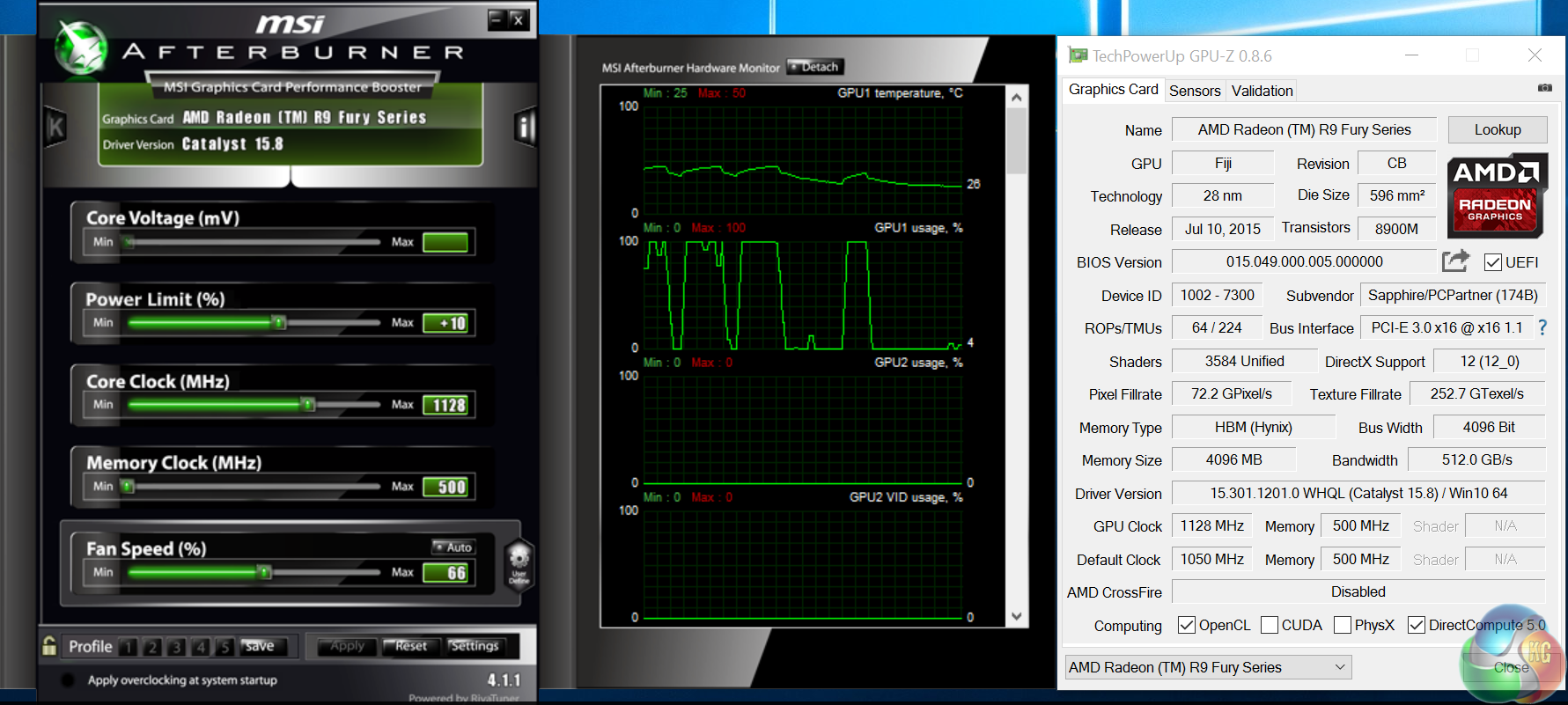Click the Driver Version field in GPU-Z
Image resolution: width=1568 pixels, height=705 pixels.
[1358, 493]
